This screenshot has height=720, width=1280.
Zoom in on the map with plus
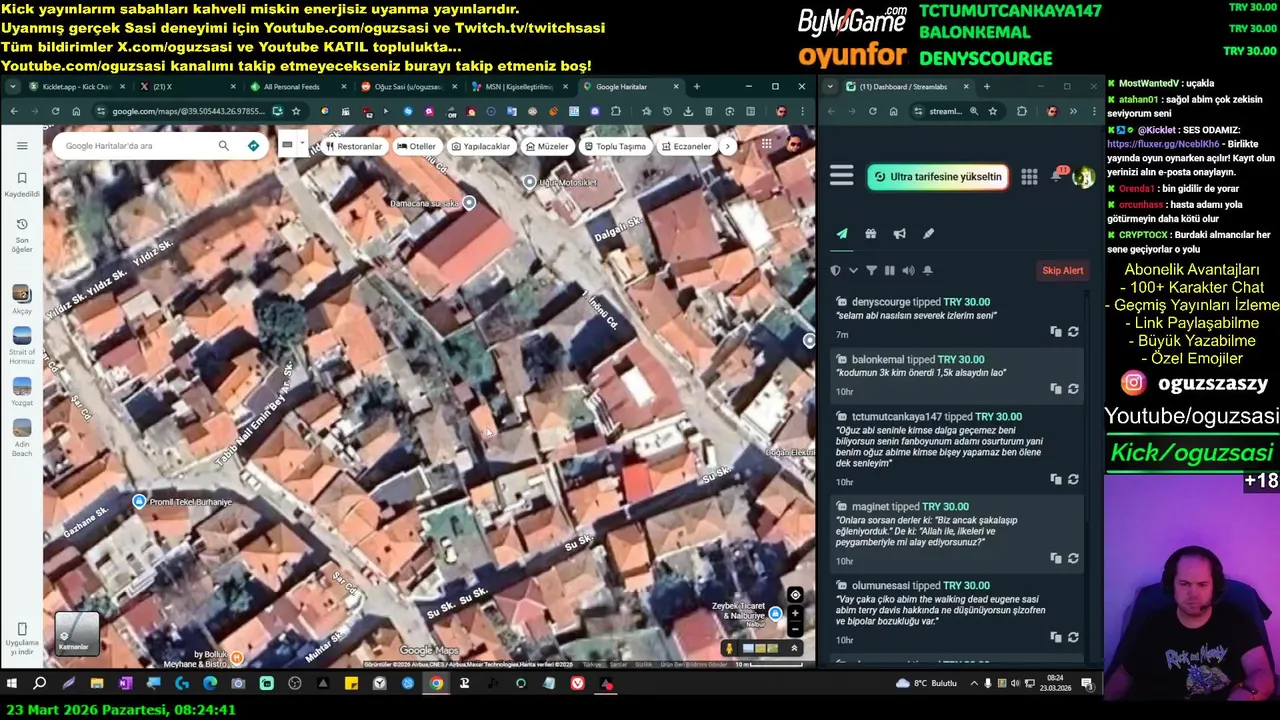pos(795,613)
